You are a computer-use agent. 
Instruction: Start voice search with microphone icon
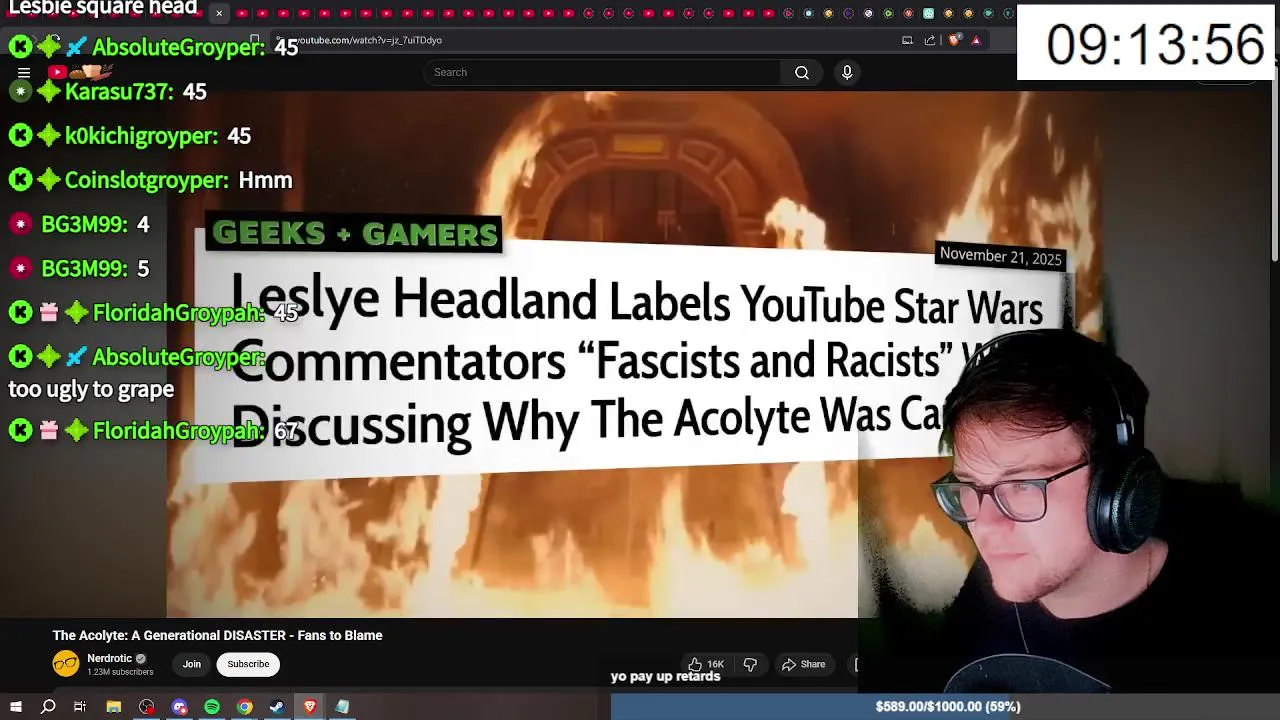847,72
